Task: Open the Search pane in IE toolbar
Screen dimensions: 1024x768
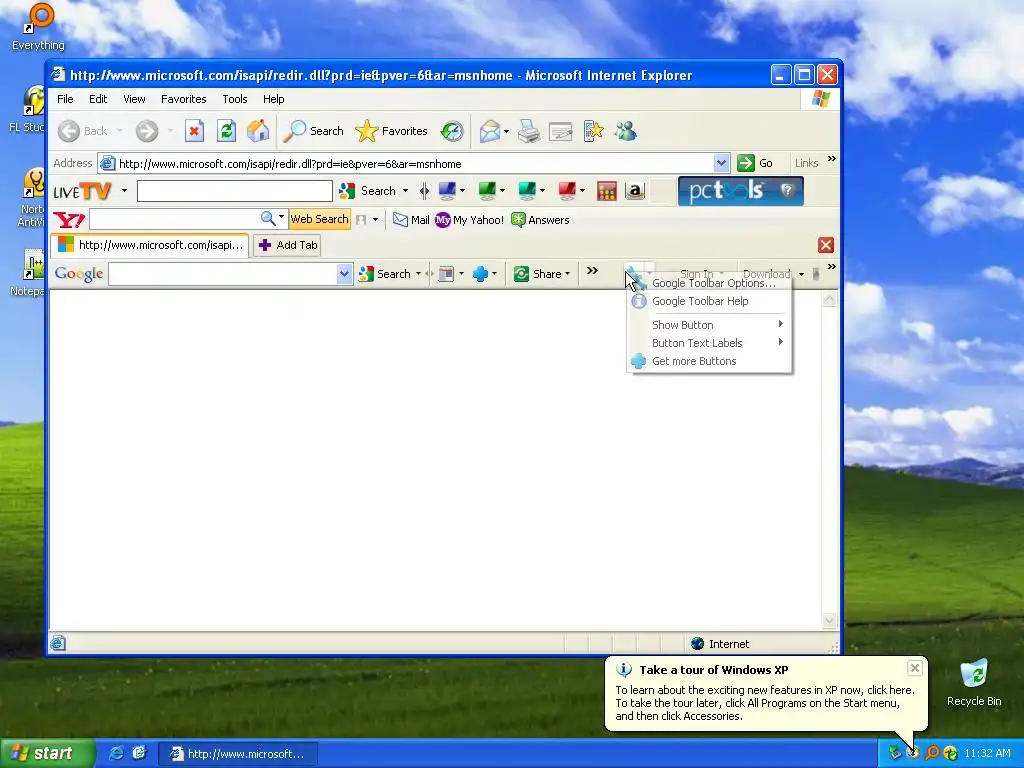Action: pos(313,131)
